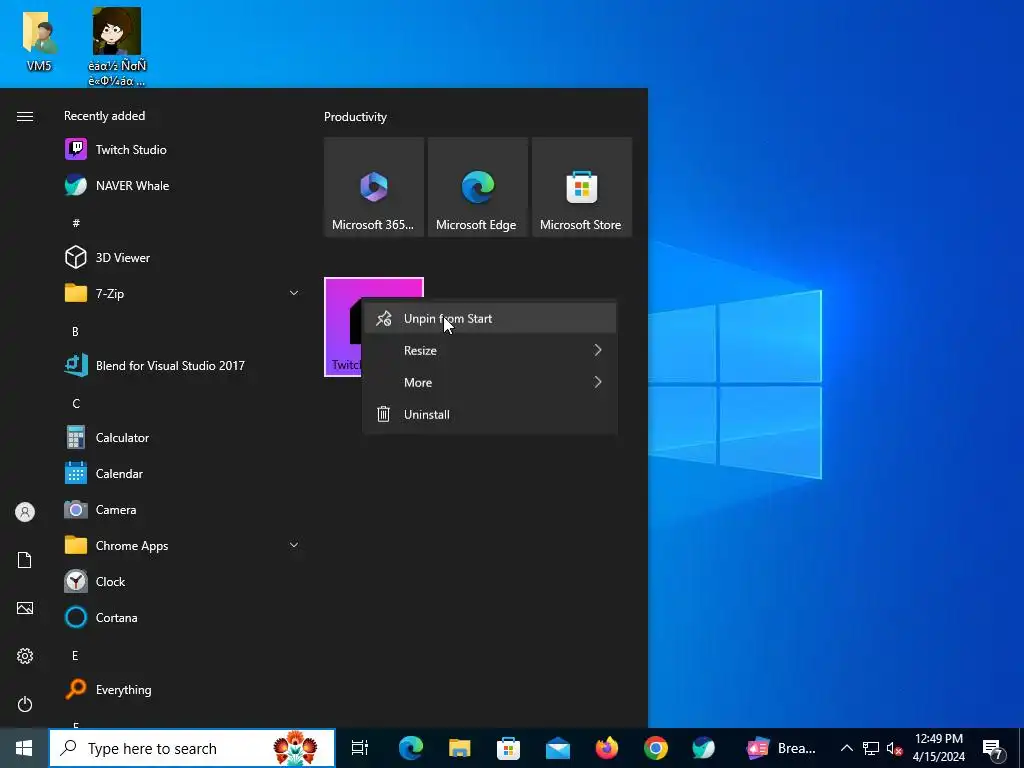Select Uninstall in the context menu
The image size is (1024, 768).
[490, 415]
